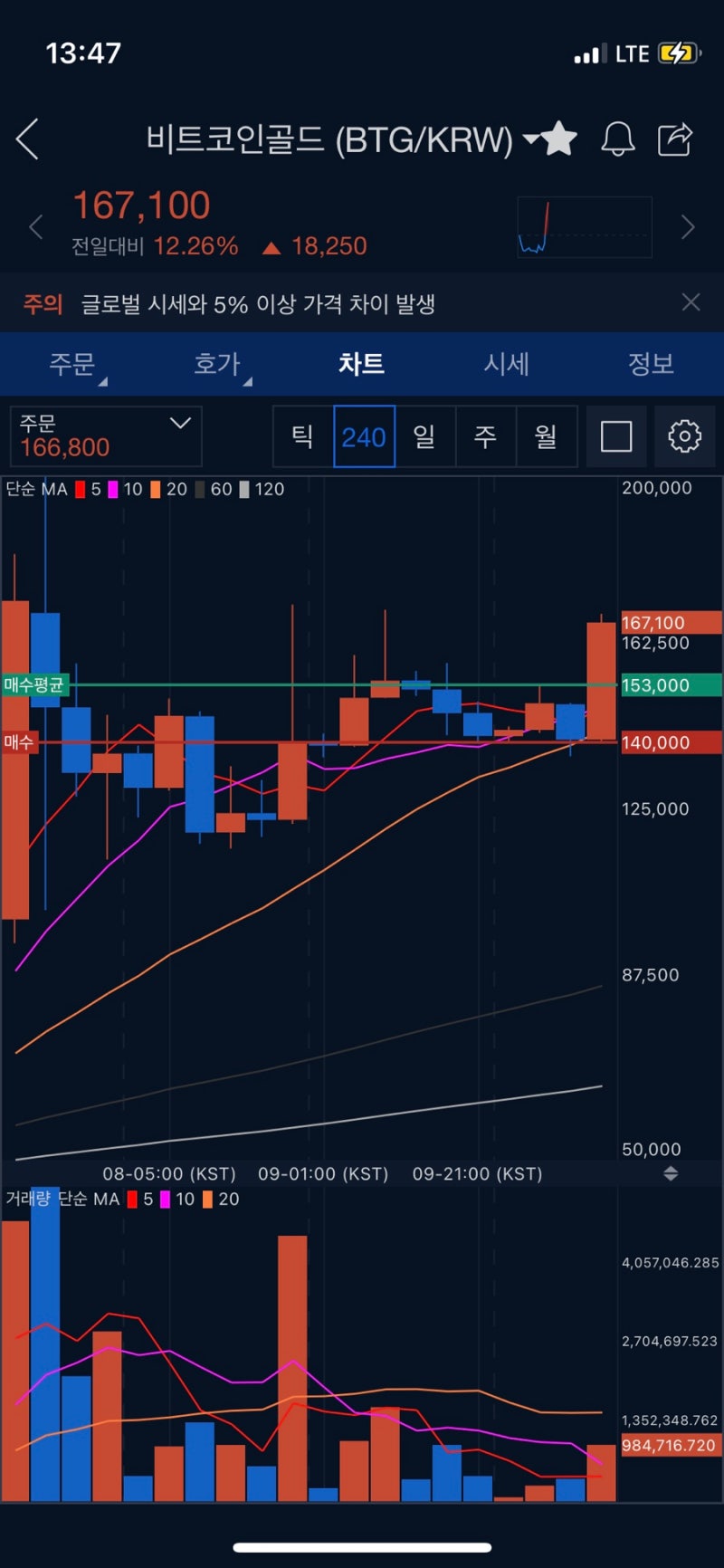The height and width of the screenshot is (1568, 724).
Task: Tap the orange MA 20 swatch
Action: click(156, 490)
